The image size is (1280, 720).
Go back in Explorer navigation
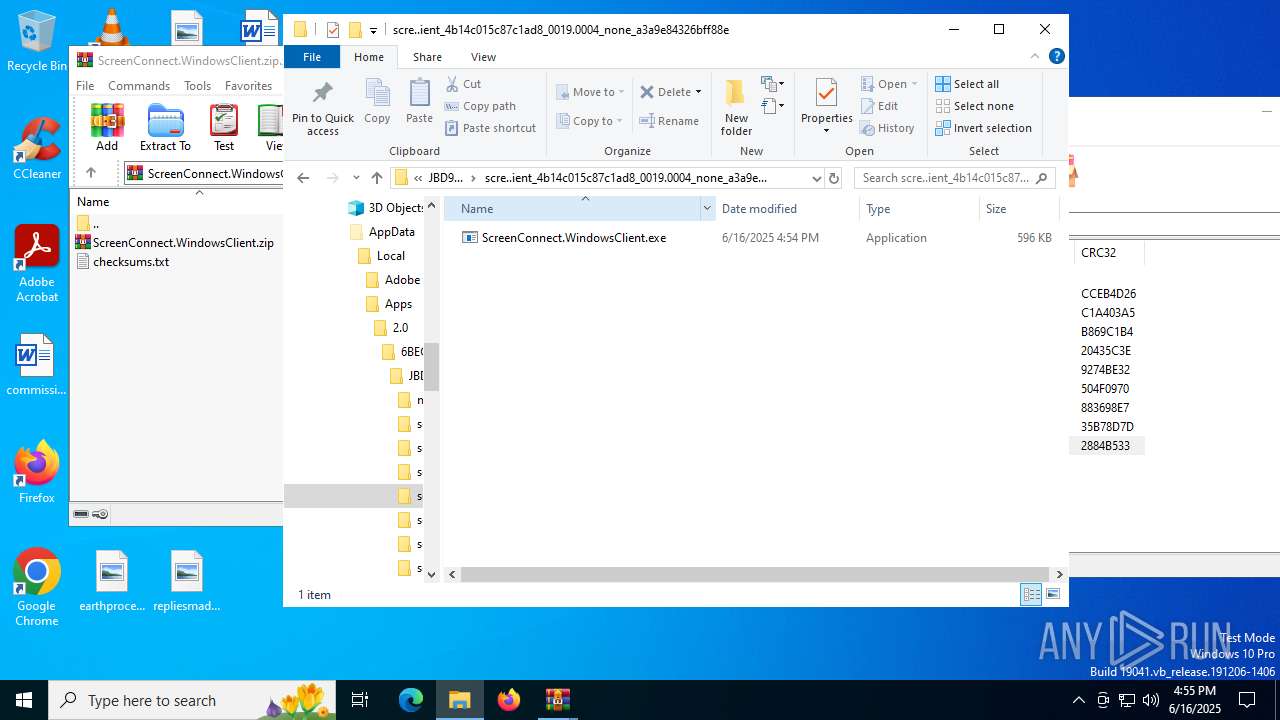coord(303,178)
